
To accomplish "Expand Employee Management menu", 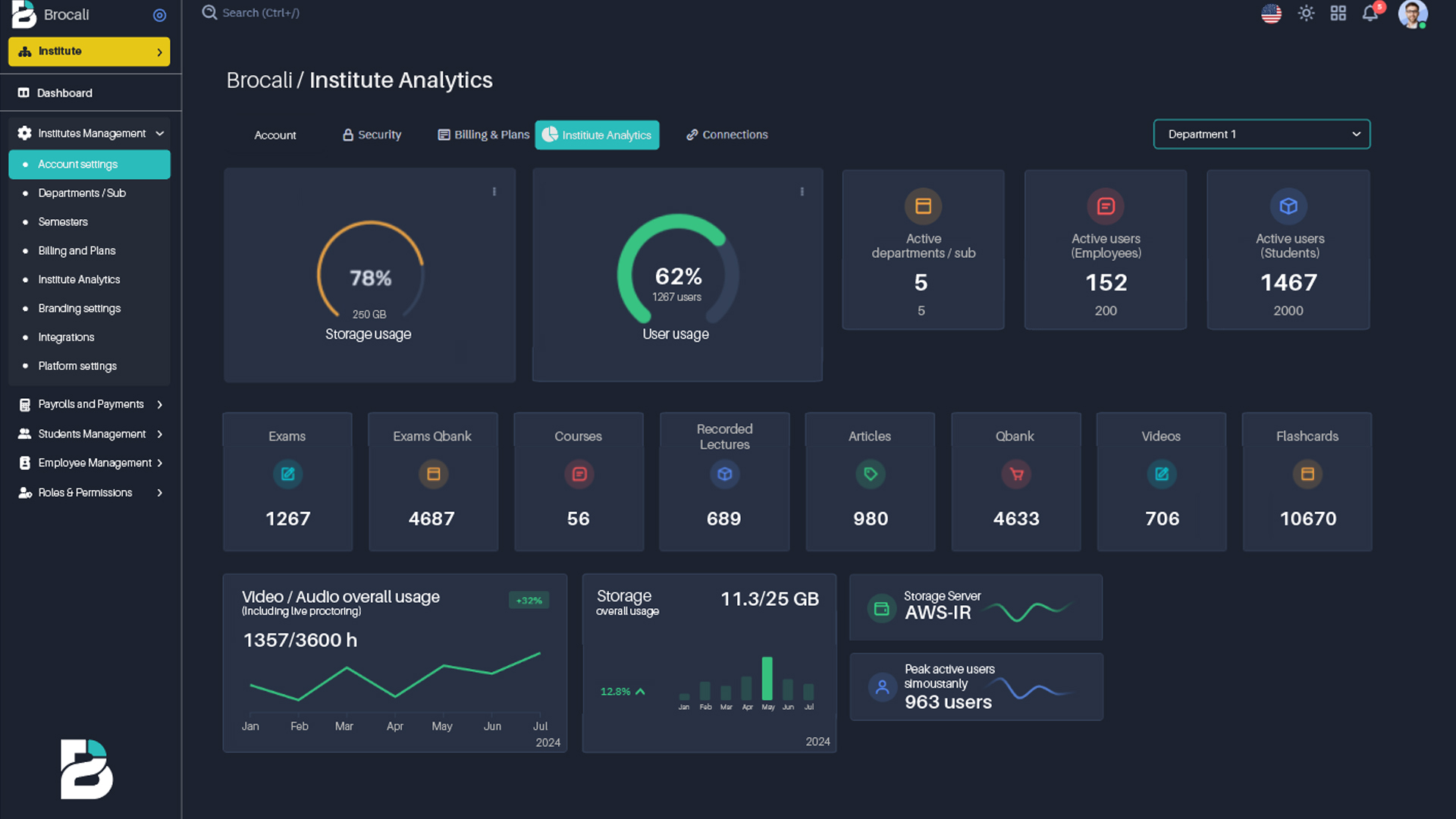I will tap(89, 463).
